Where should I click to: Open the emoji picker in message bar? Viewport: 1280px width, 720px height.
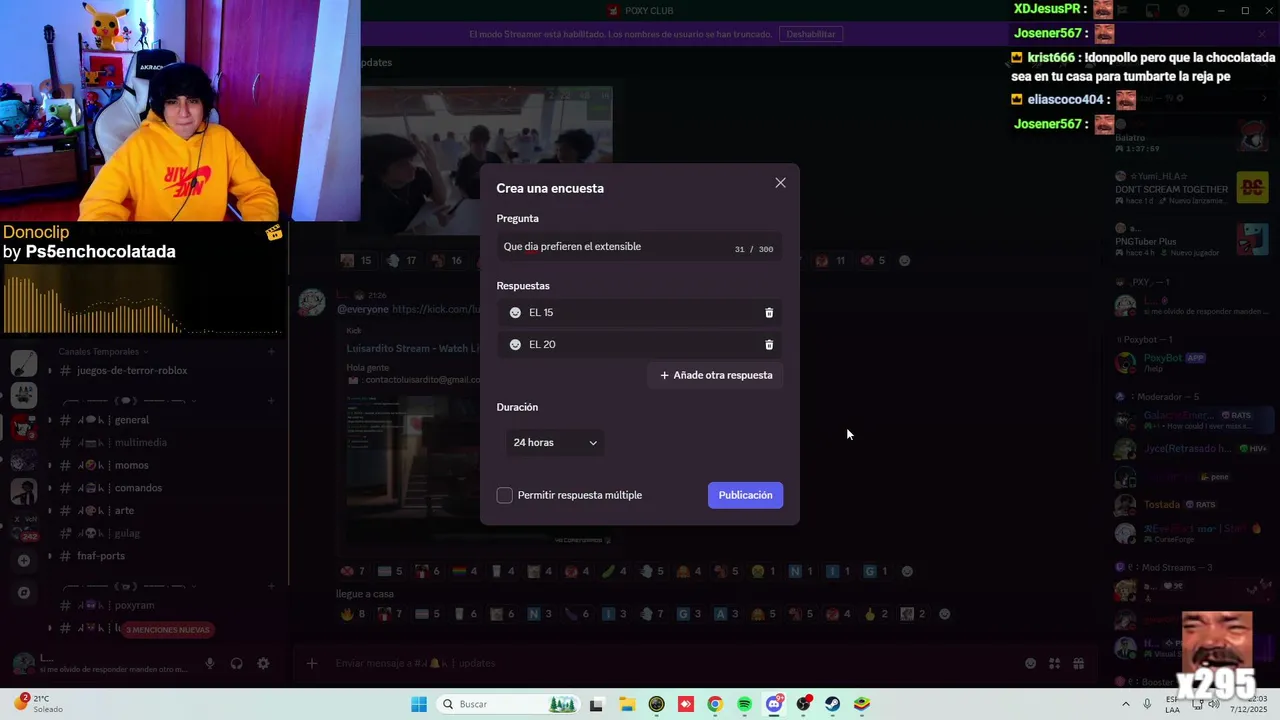point(1030,663)
